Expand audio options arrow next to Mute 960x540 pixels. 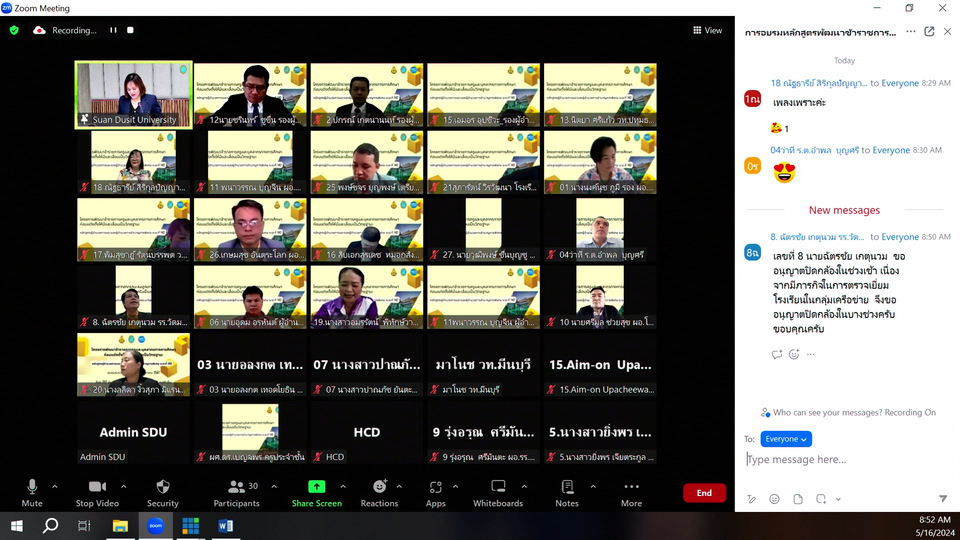pos(54,487)
